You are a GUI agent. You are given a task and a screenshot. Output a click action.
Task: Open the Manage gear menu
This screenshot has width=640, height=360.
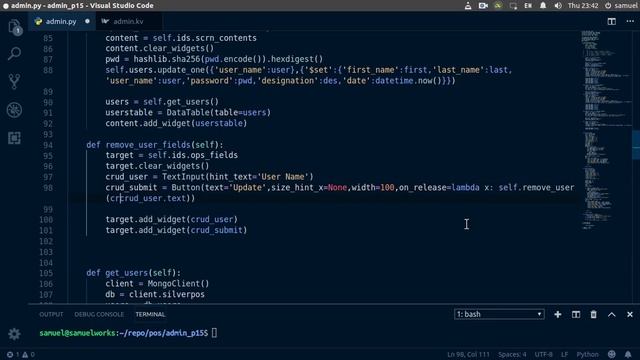(x=14, y=334)
